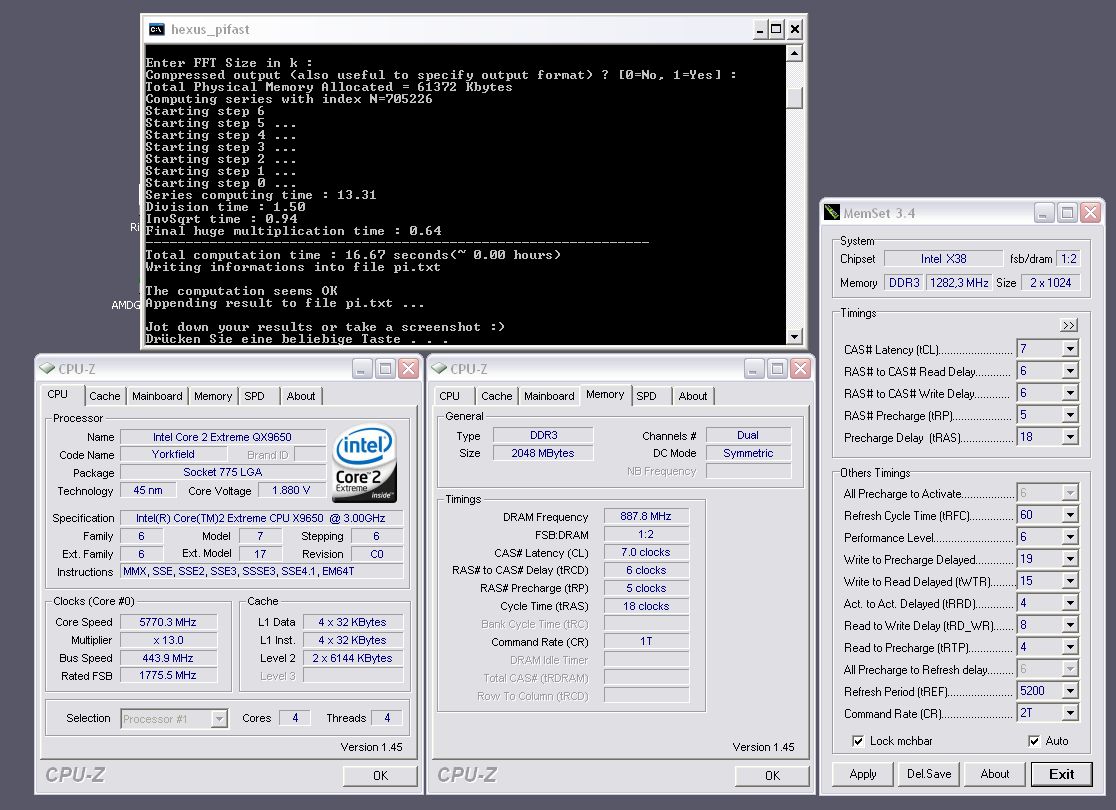Open the Refresh Cycle Time (tRFC) dropdown
The height and width of the screenshot is (810, 1116).
(1070, 515)
